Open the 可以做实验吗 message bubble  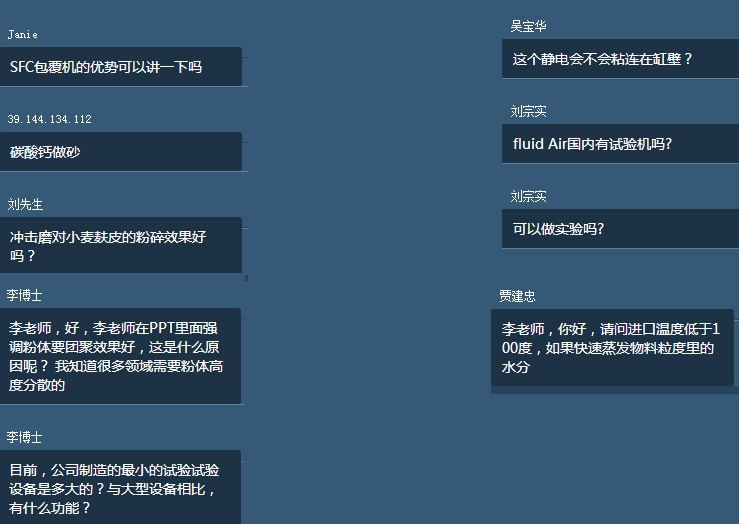pos(618,229)
